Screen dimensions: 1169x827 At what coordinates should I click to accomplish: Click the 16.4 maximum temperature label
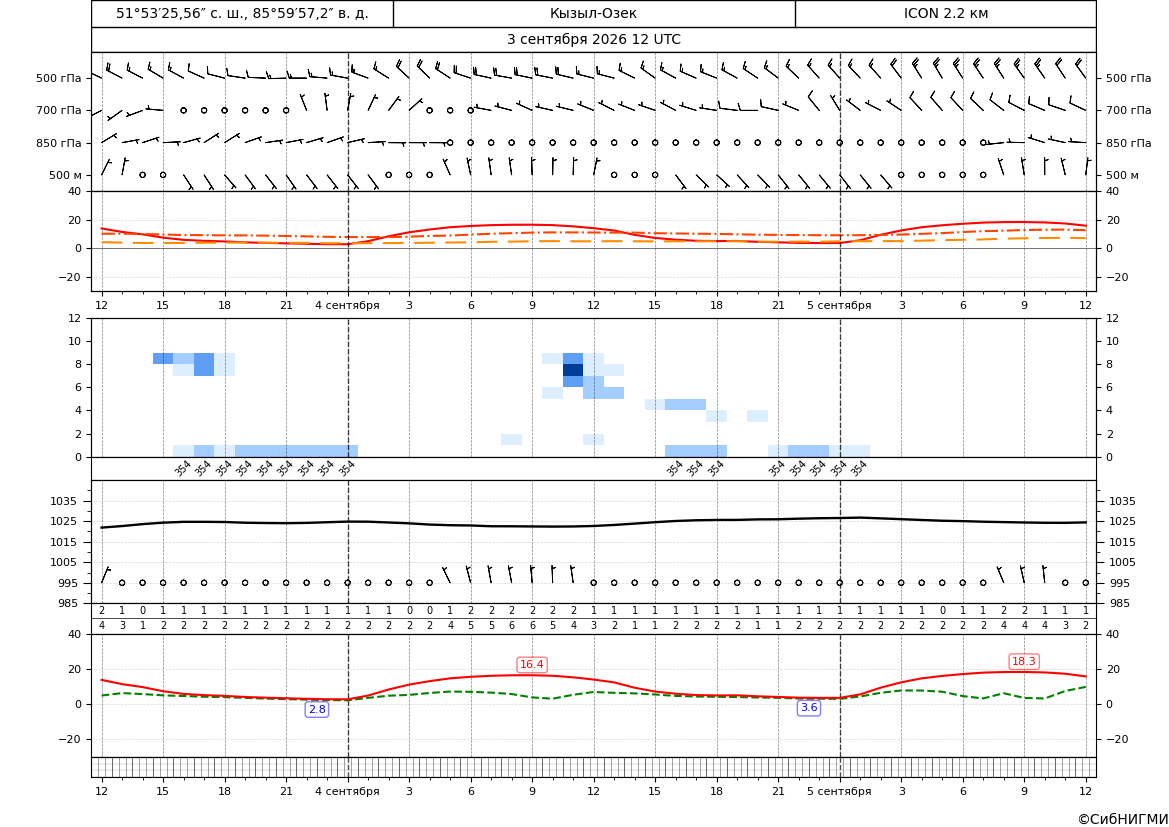point(532,664)
